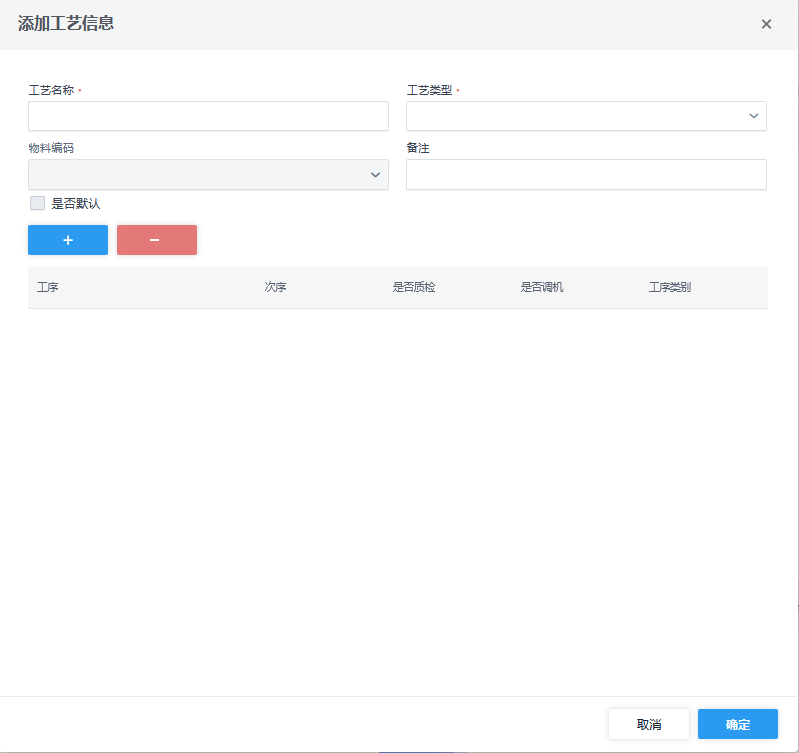This screenshot has height=753, width=799.
Task: Click the chevron arrow in the 物料编码 field
Action: (376, 175)
